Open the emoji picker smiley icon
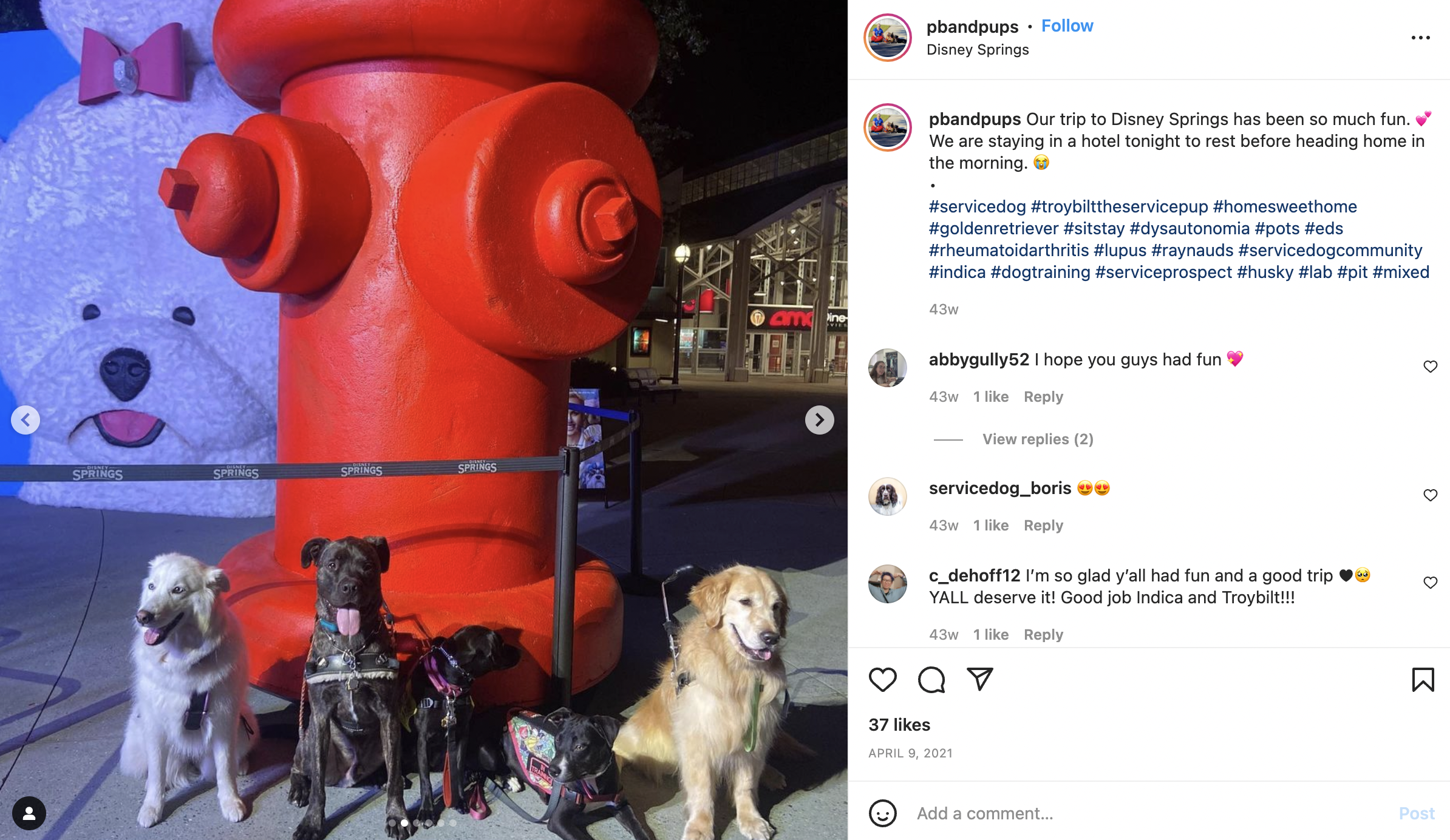 click(882, 813)
